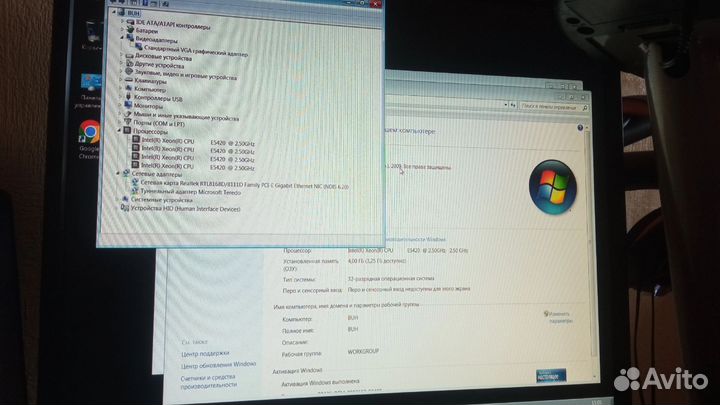Select the Microsoft Teredo tunnel adapter icon
Viewport: 720px width, 405px height.
point(136,191)
